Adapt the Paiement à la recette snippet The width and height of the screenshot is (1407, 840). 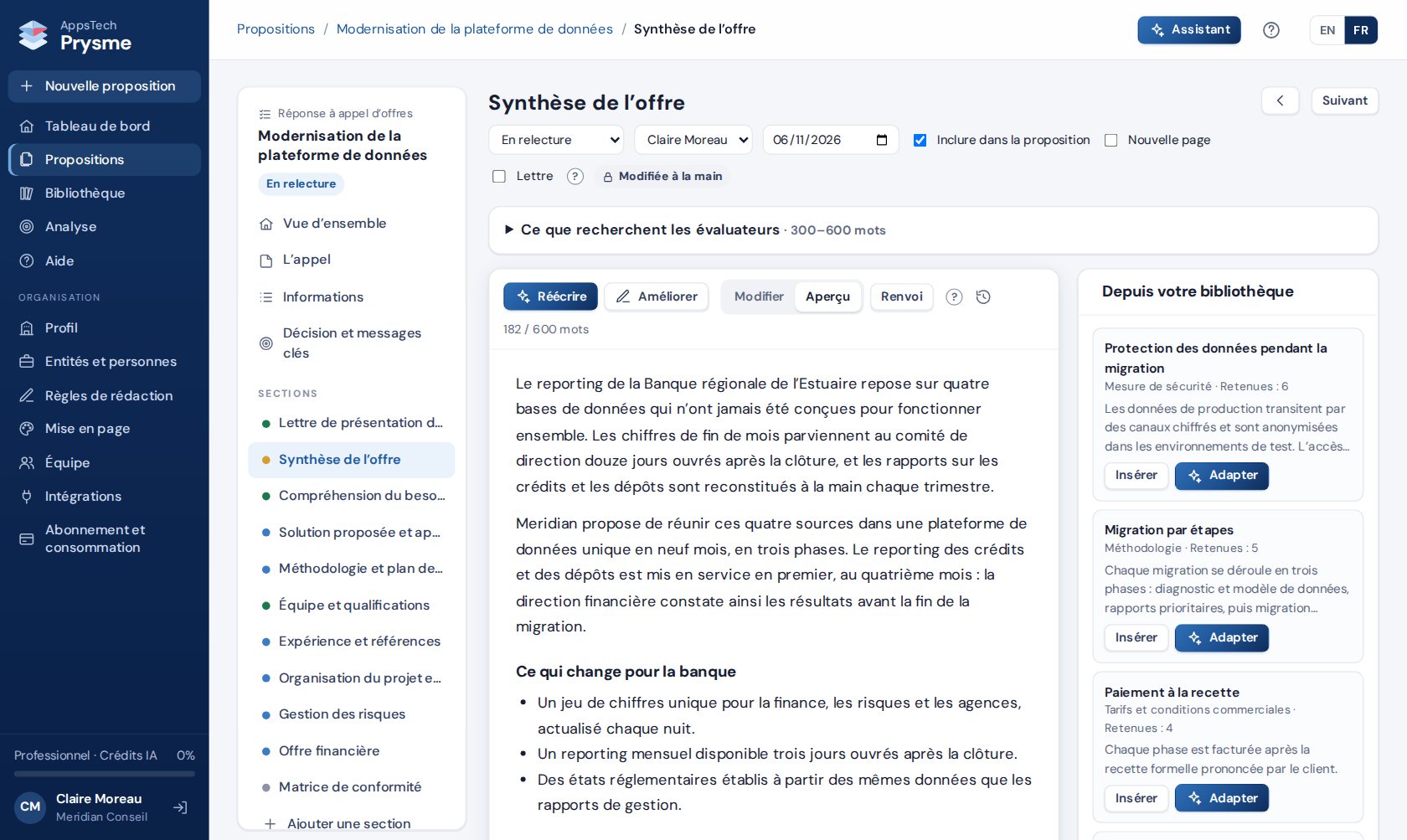1222,799
